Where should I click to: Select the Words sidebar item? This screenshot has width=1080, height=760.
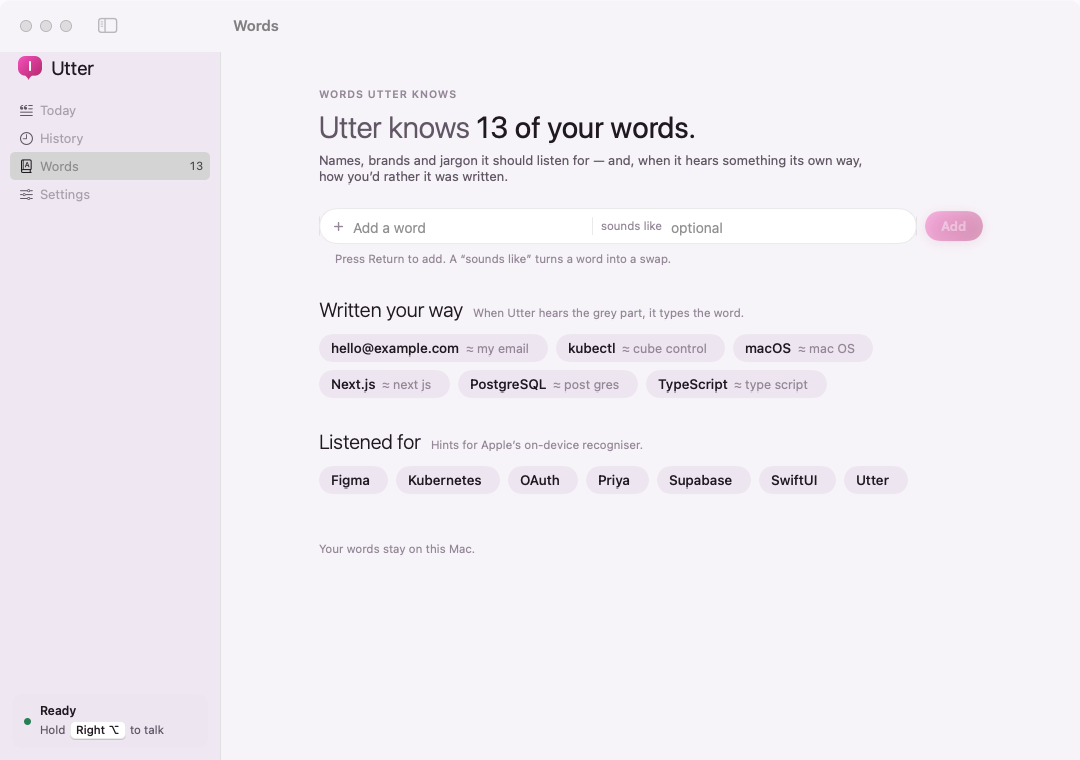[x=110, y=166]
